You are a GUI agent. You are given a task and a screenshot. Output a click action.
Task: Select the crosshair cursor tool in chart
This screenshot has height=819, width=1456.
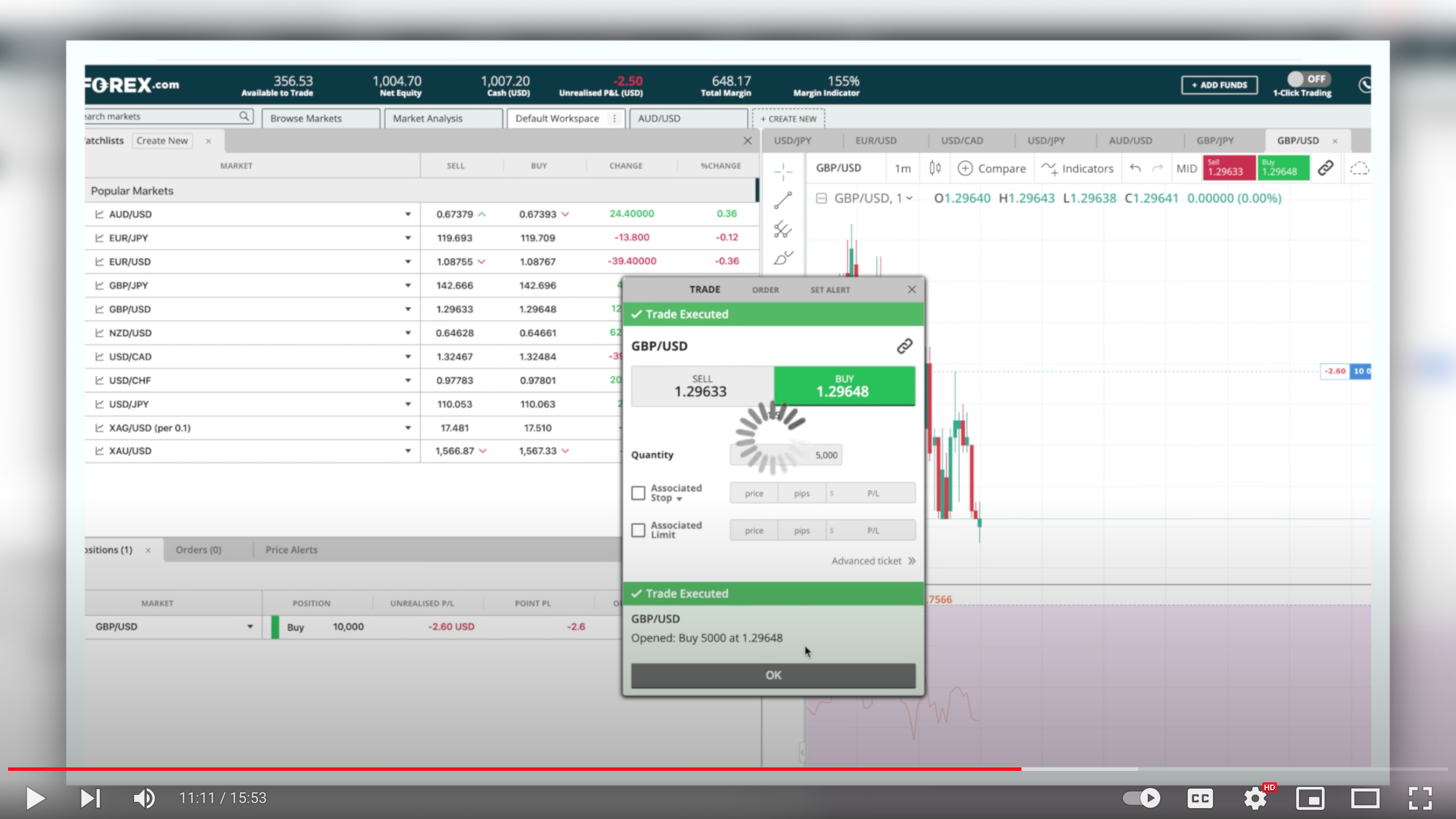[x=782, y=171]
